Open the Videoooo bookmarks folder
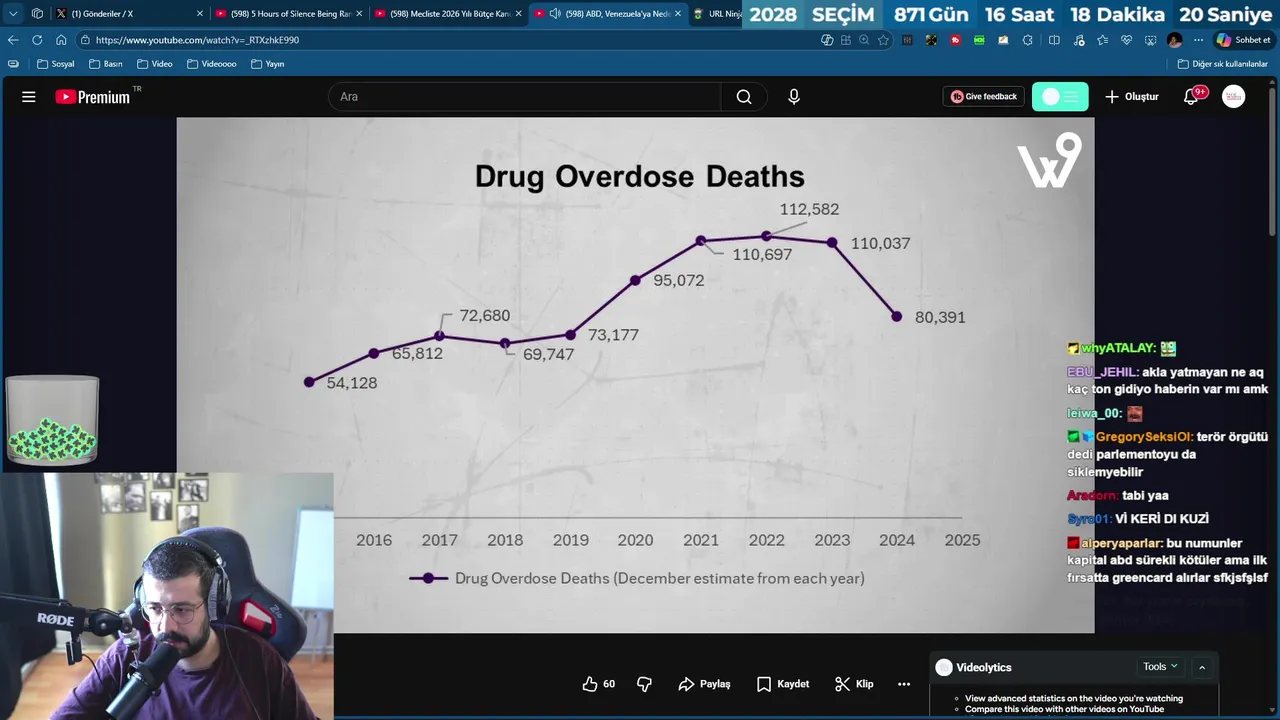 tap(212, 64)
